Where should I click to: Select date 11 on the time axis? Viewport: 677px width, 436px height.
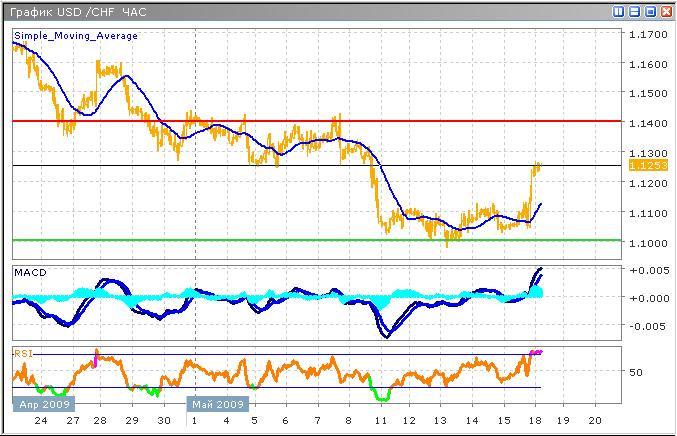[x=379, y=422]
